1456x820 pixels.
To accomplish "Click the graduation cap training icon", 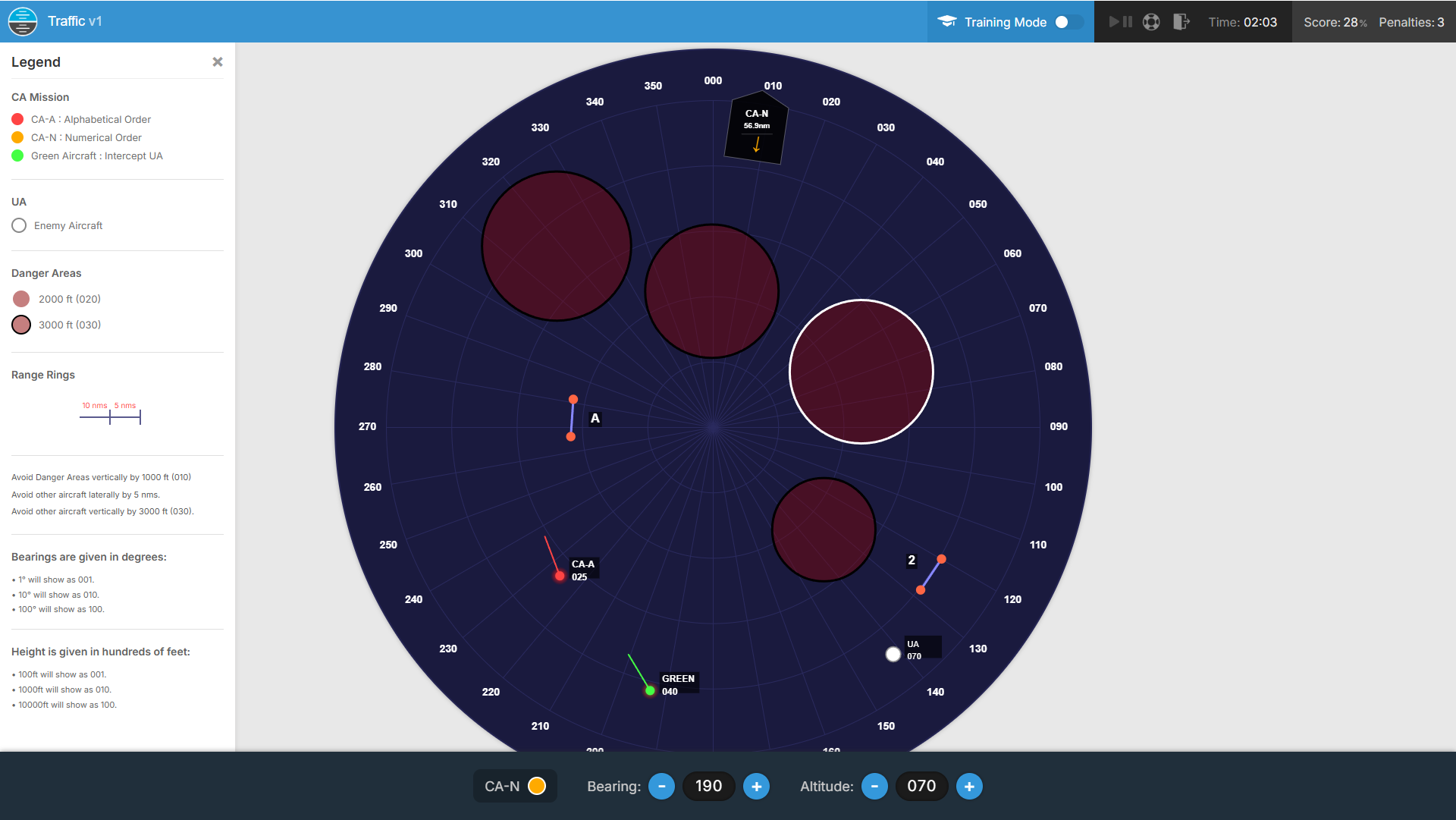I will coord(947,22).
